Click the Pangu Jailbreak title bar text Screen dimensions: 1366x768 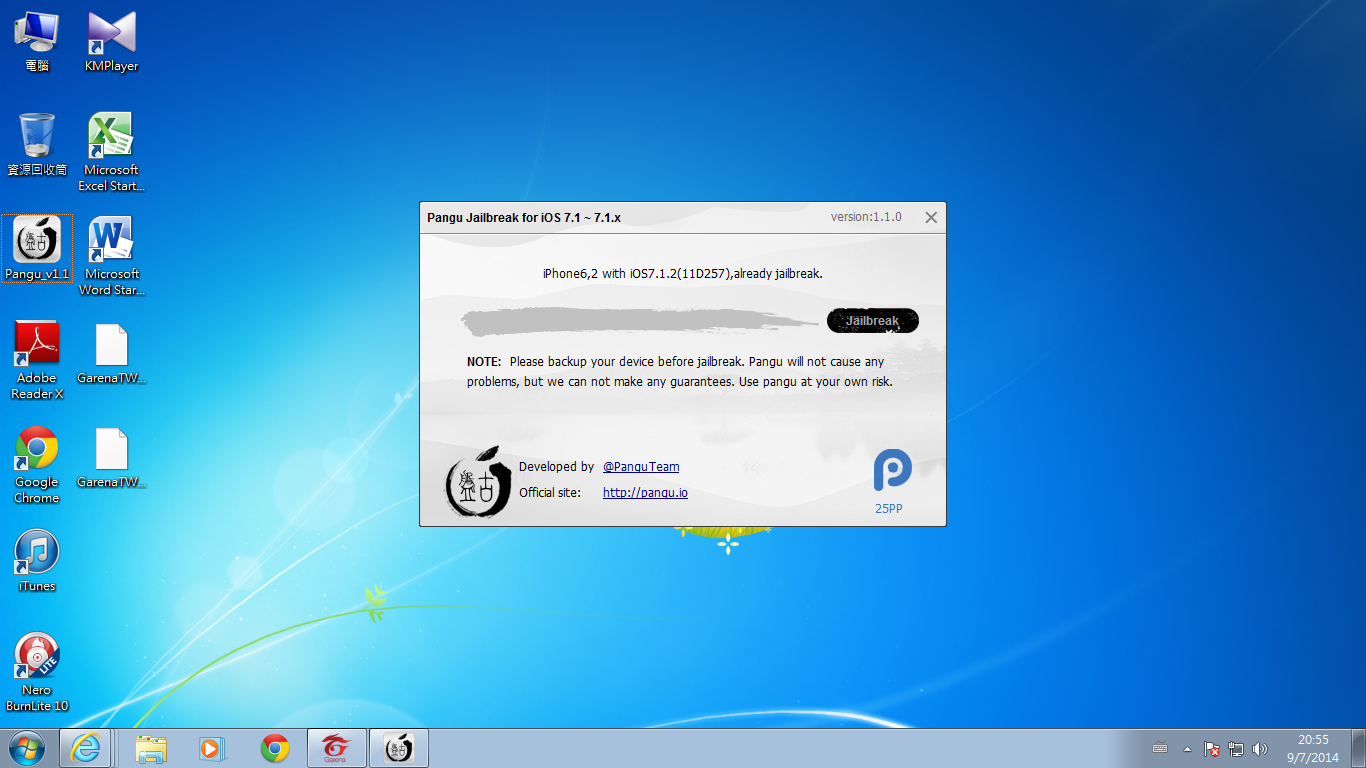tap(524, 217)
